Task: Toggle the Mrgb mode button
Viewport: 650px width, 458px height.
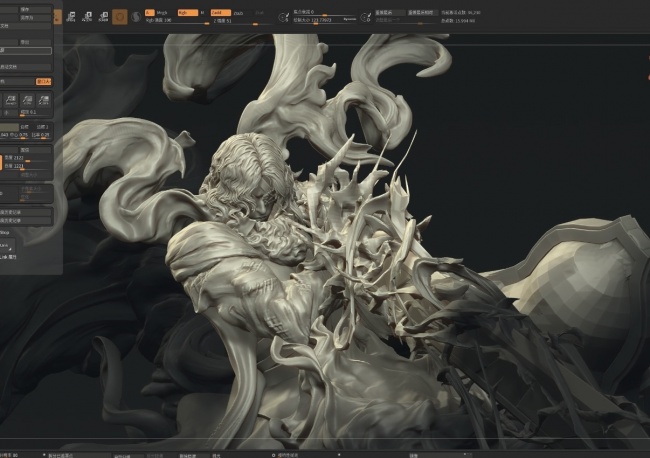Action: [x=162, y=13]
